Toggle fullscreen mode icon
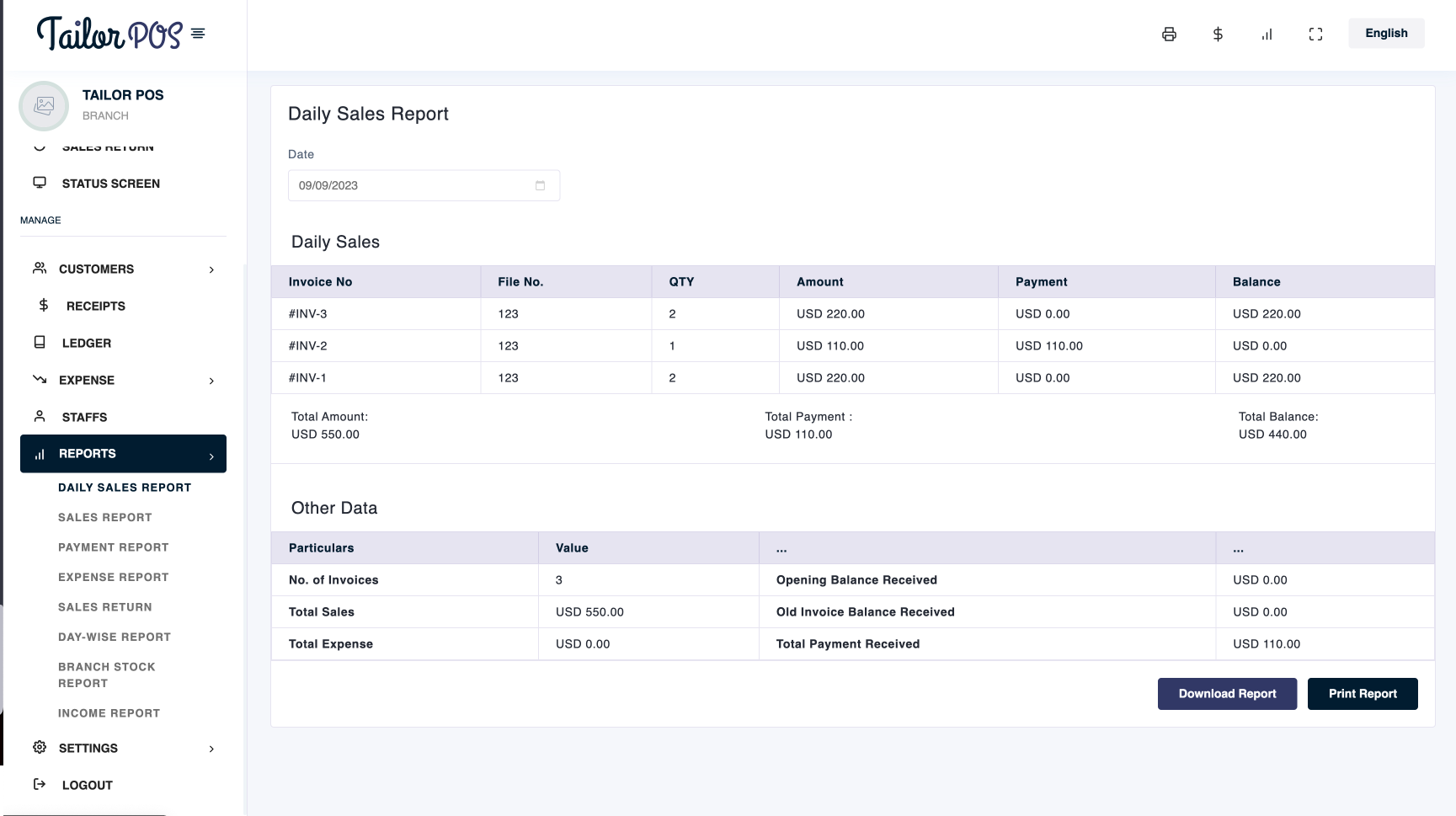This screenshot has width=1456, height=816. tap(1315, 35)
